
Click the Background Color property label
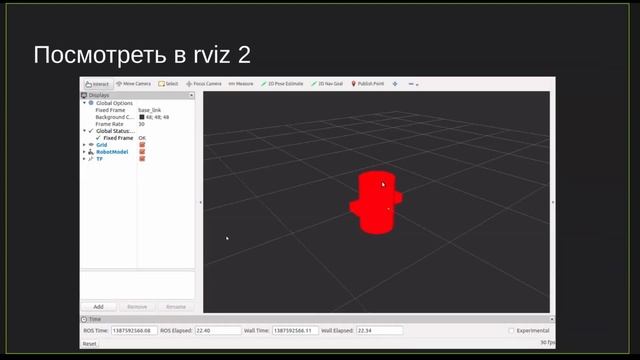pos(114,117)
